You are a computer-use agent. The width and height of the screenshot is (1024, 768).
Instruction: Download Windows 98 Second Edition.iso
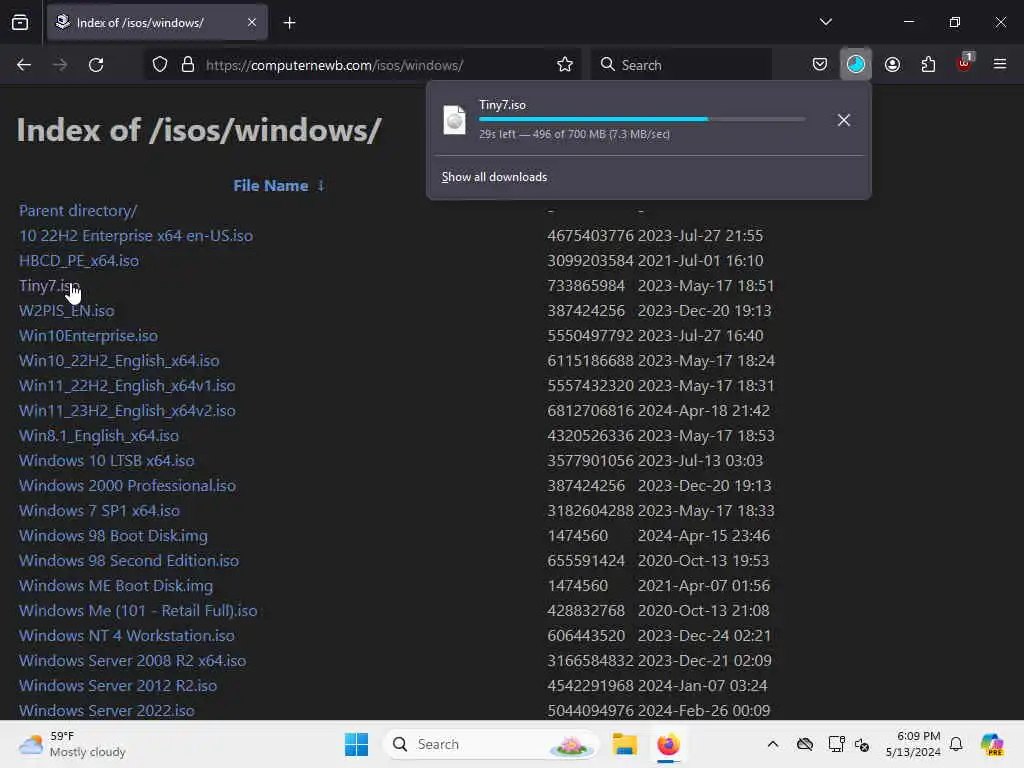tap(129, 560)
